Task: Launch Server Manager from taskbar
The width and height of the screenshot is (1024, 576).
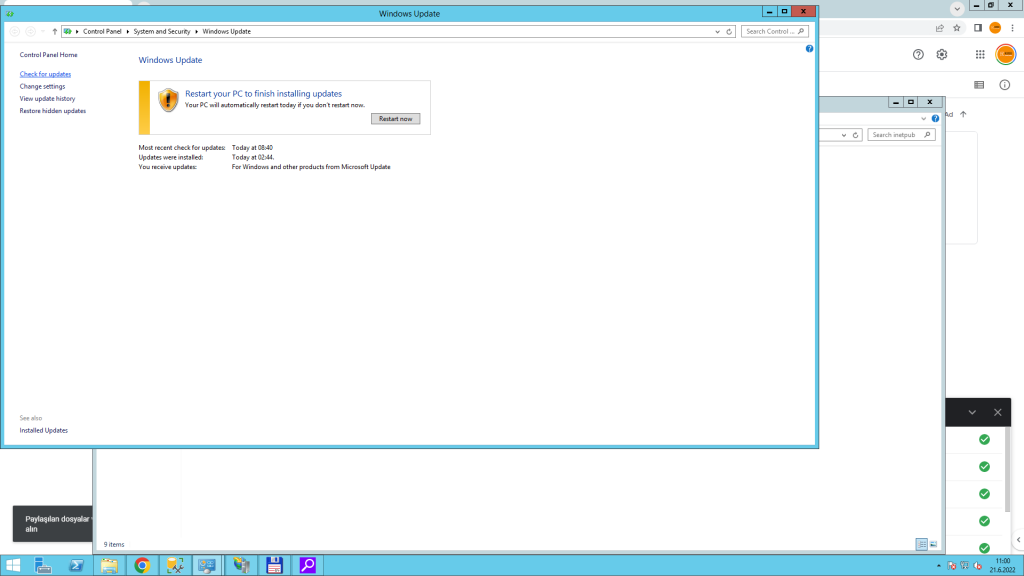Action: point(43,565)
